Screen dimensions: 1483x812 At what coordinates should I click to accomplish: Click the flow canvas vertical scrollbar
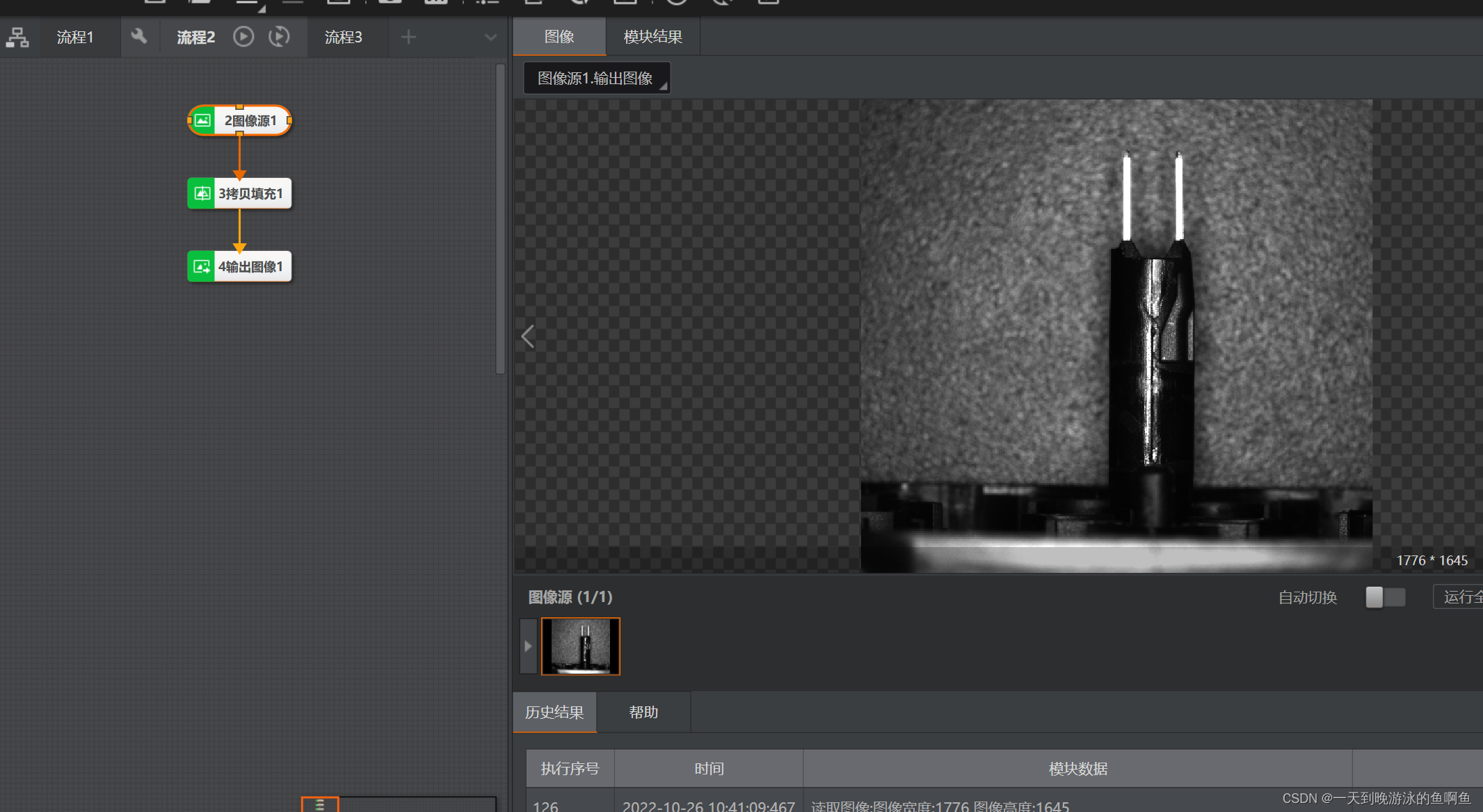[500, 219]
